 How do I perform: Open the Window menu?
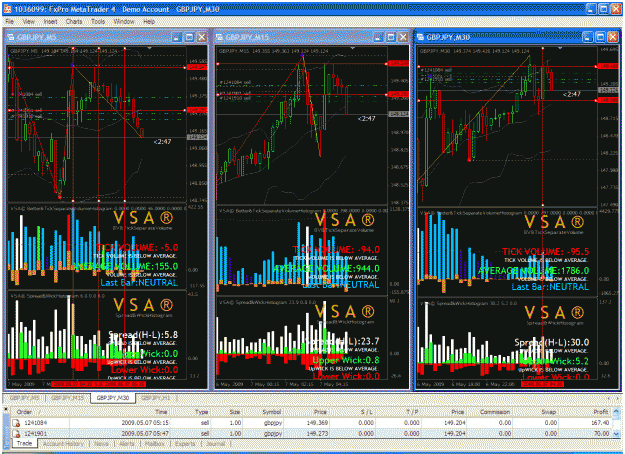(124, 22)
